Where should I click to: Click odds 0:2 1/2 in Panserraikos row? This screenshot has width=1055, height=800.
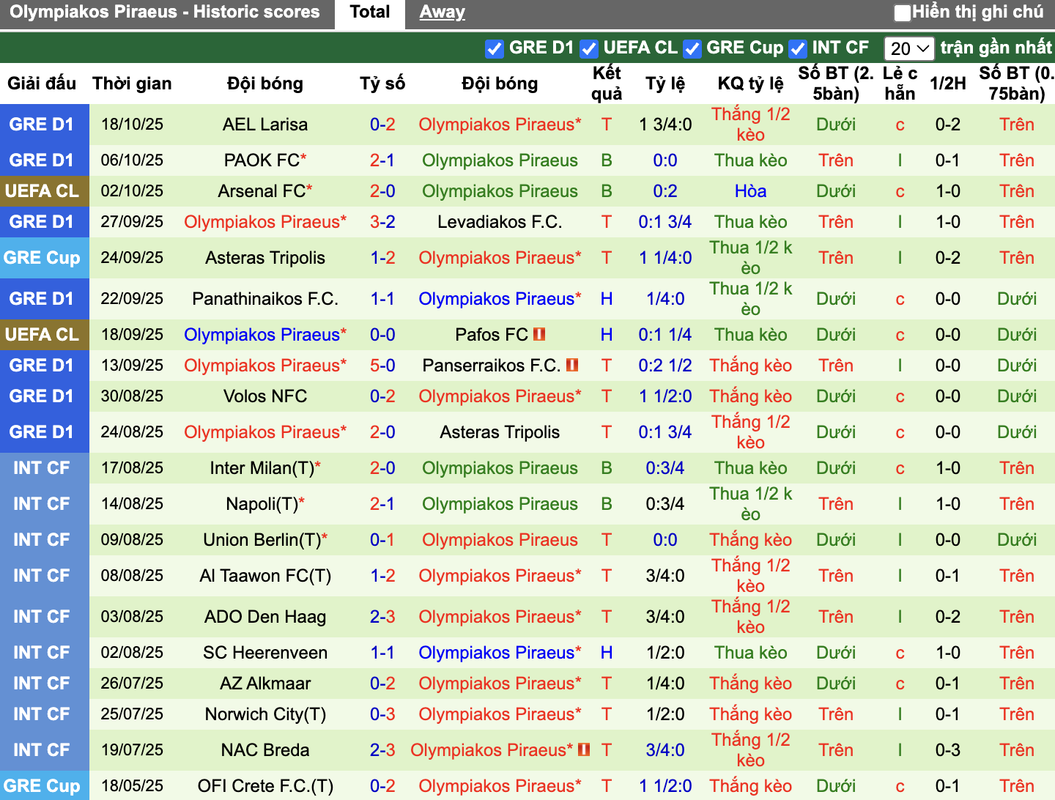[665, 365]
